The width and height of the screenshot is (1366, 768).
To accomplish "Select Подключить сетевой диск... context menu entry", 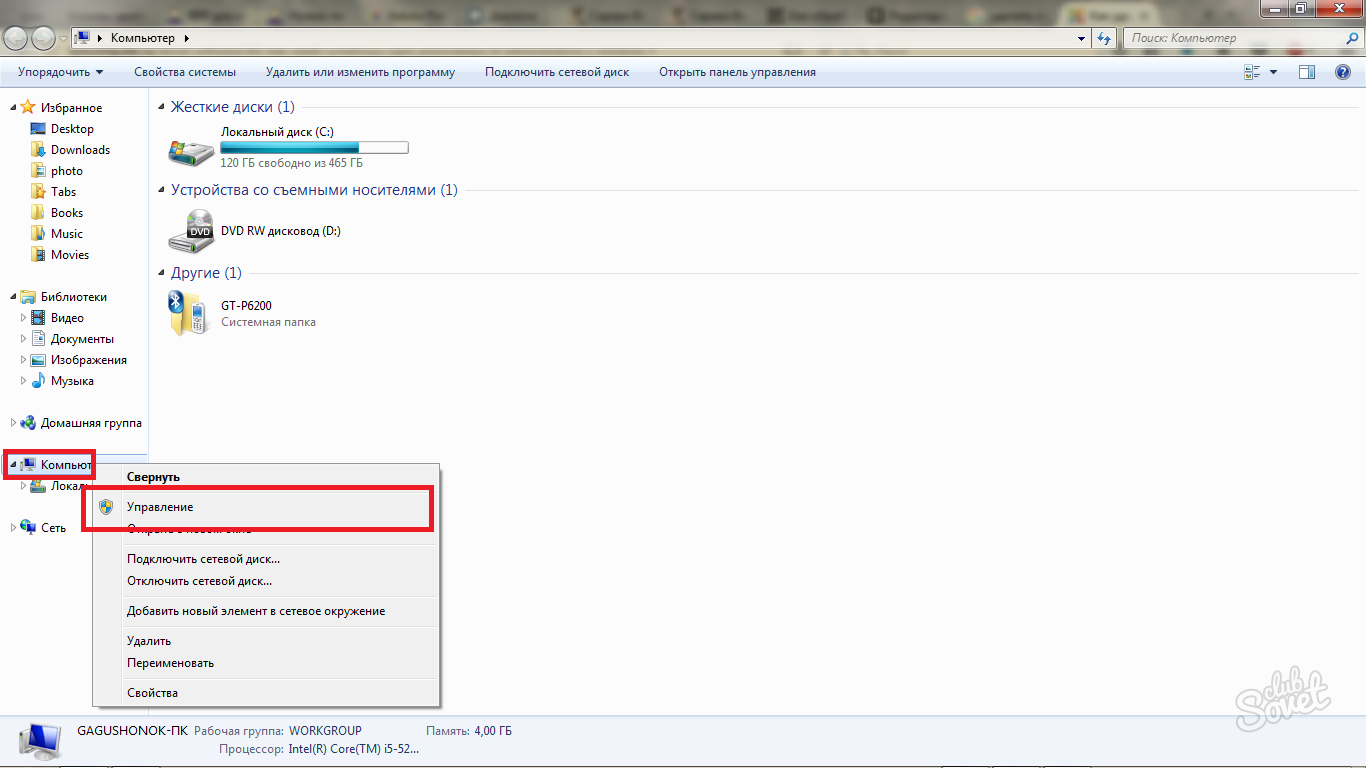I will (203, 559).
